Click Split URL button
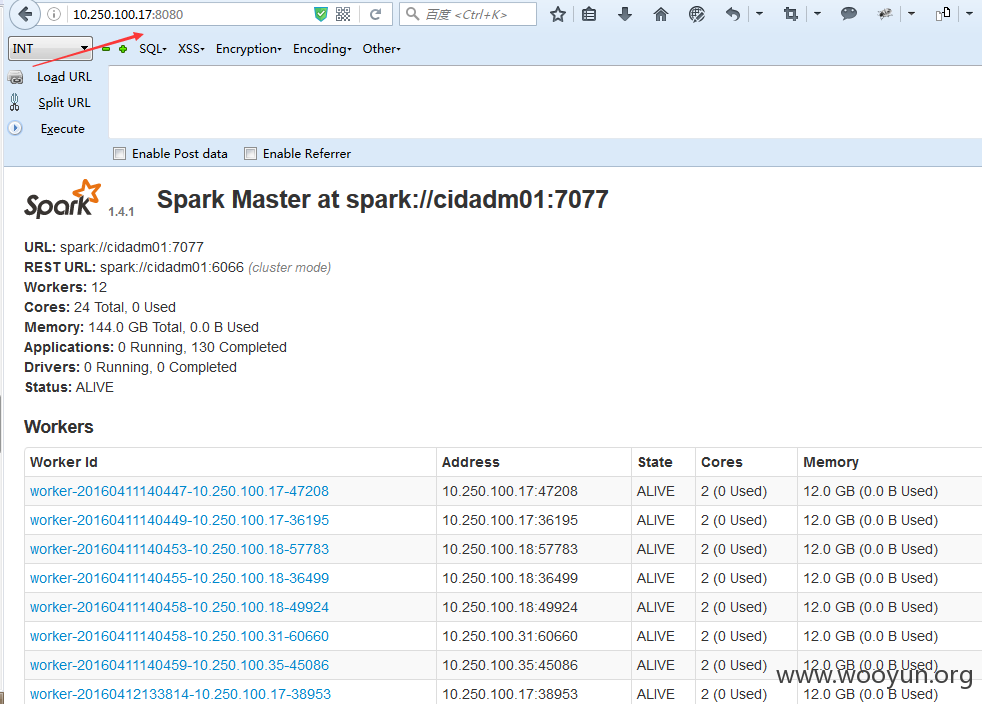982x704 pixels. coord(65,103)
